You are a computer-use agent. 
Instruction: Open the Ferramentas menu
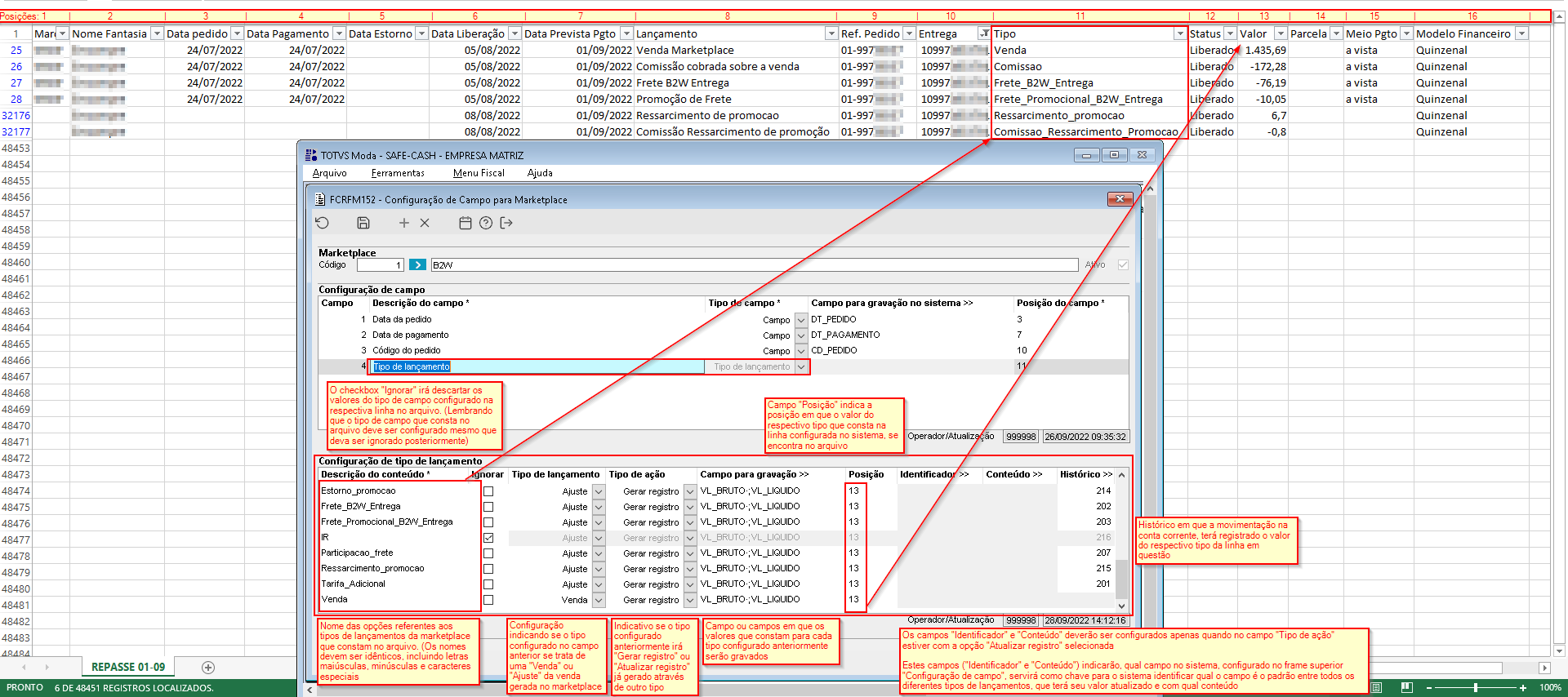pyautogui.click(x=398, y=173)
